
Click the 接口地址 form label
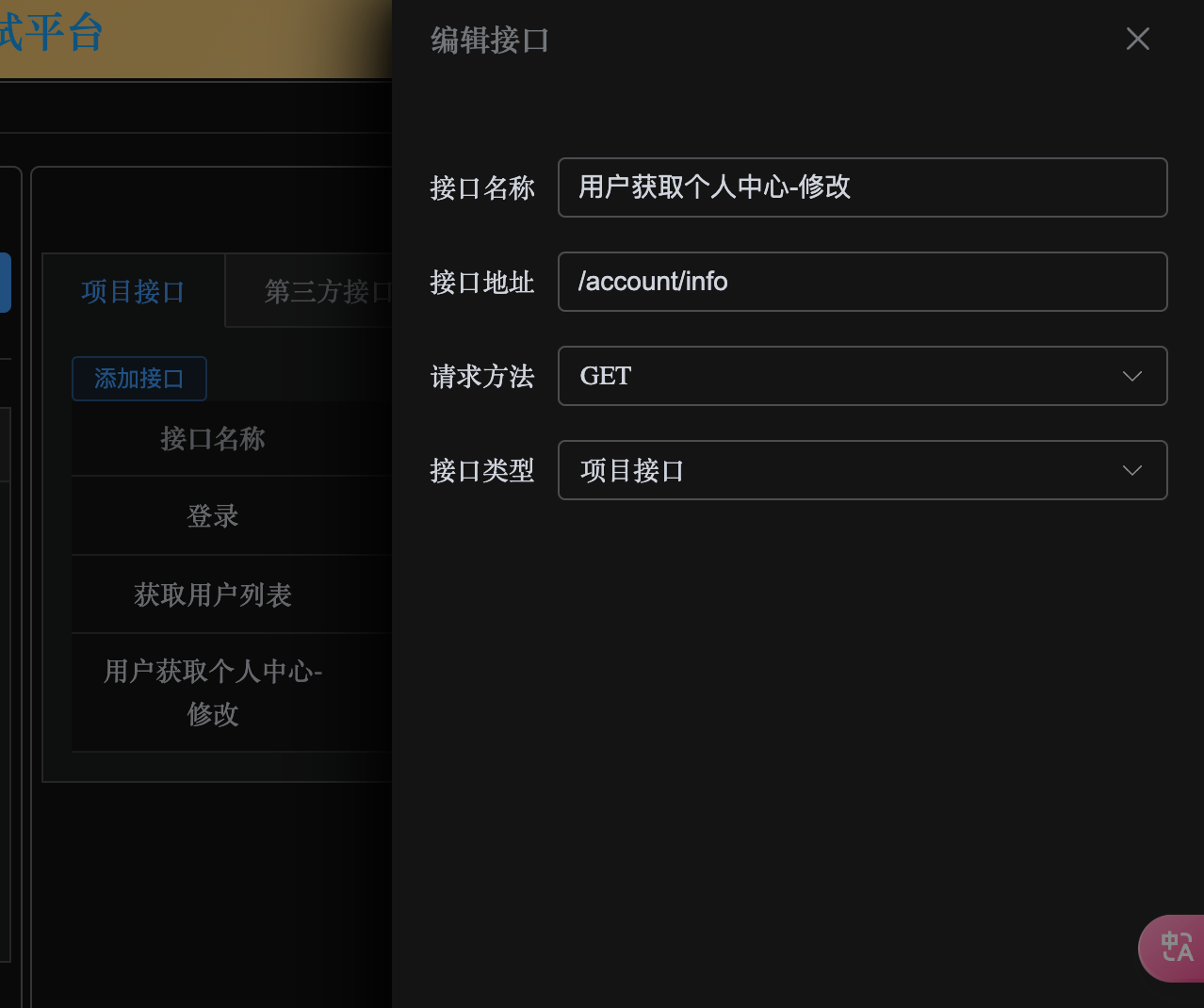click(x=482, y=283)
